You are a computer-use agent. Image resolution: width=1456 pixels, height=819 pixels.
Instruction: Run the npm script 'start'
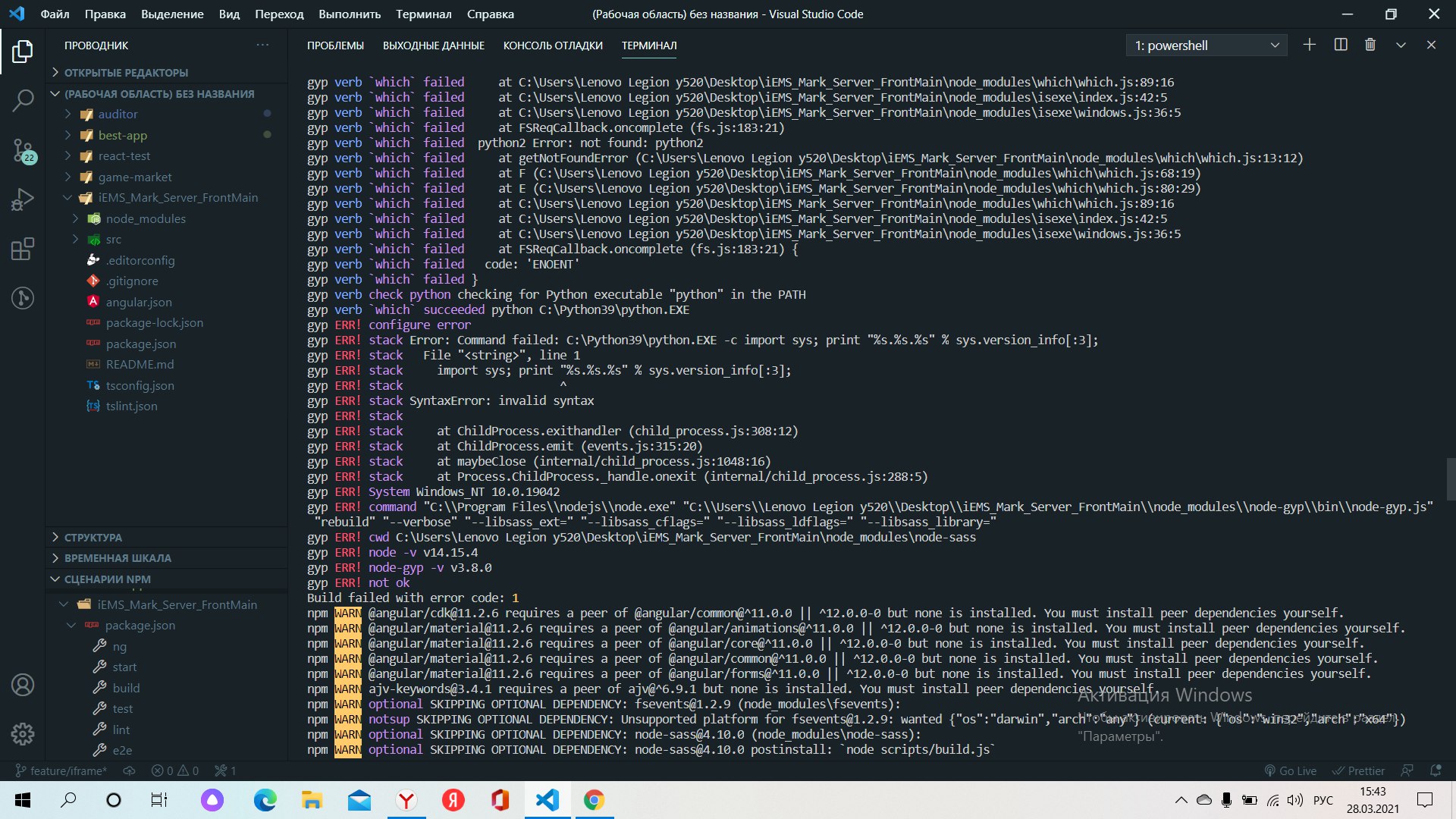(124, 667)
